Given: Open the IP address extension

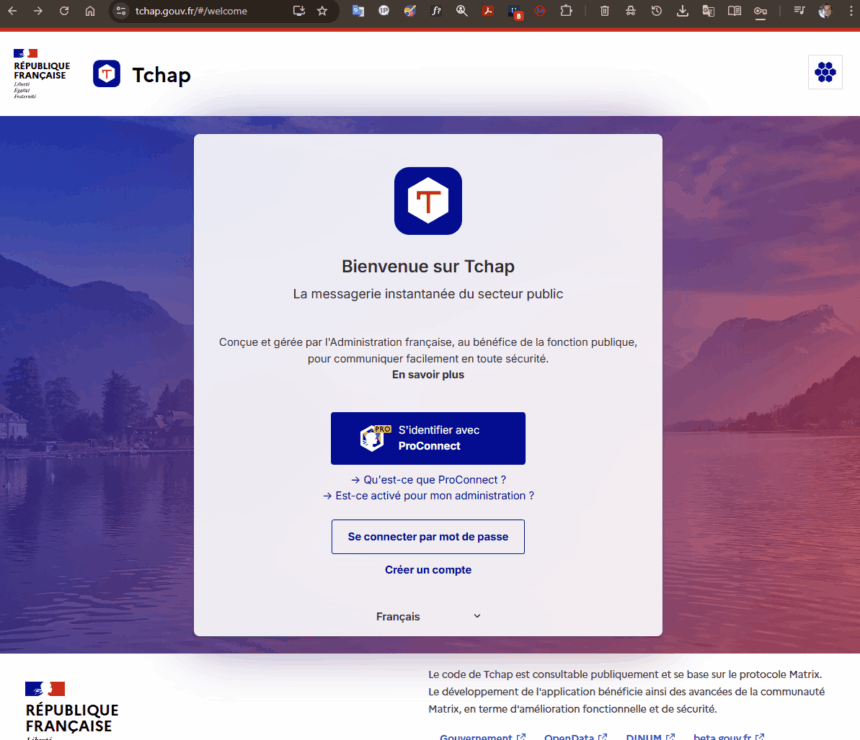Looking at the screenshot, I should (x=384, y=10).
